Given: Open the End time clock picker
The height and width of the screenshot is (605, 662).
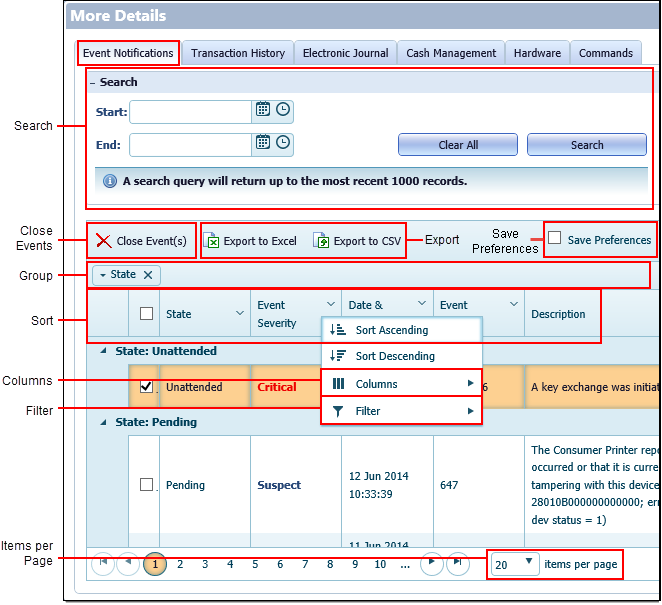Looking at the screenshot, I should (x=283, y=142).
